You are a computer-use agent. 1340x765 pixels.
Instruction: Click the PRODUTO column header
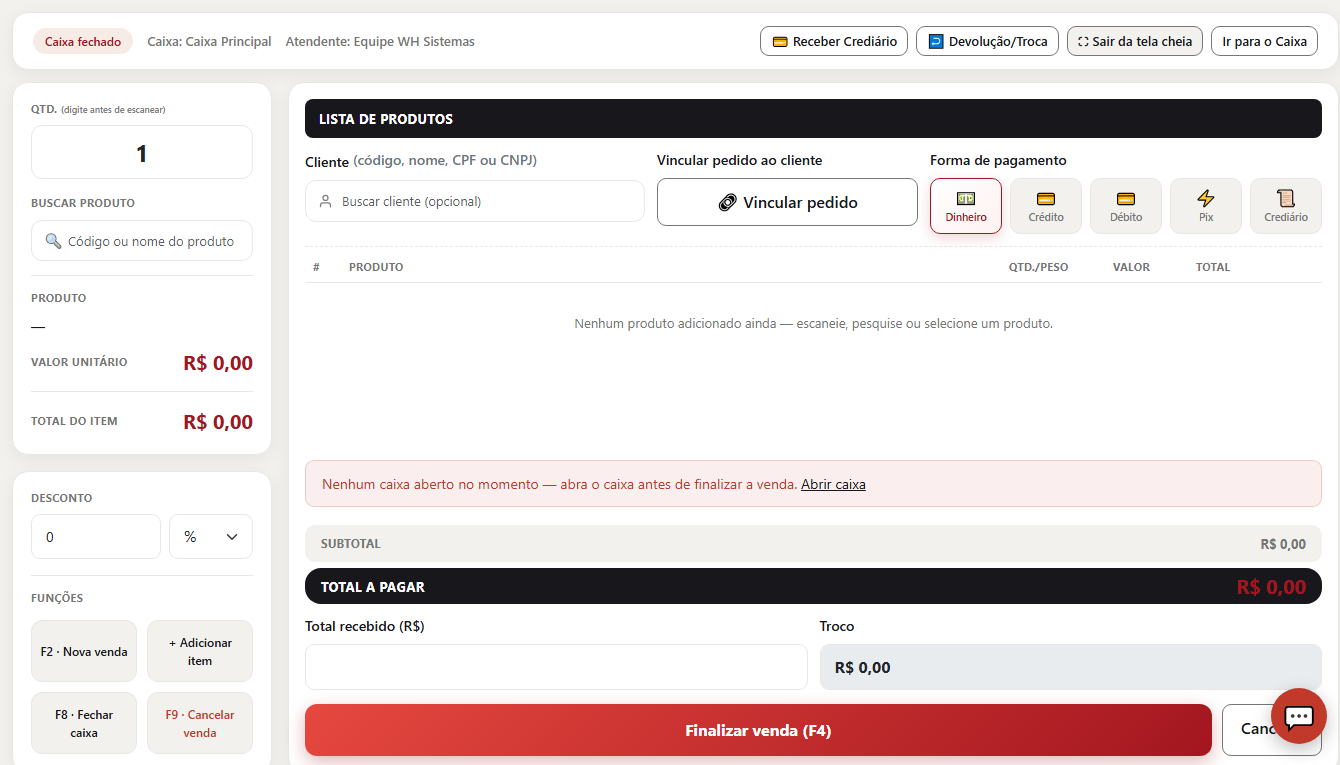376,267
